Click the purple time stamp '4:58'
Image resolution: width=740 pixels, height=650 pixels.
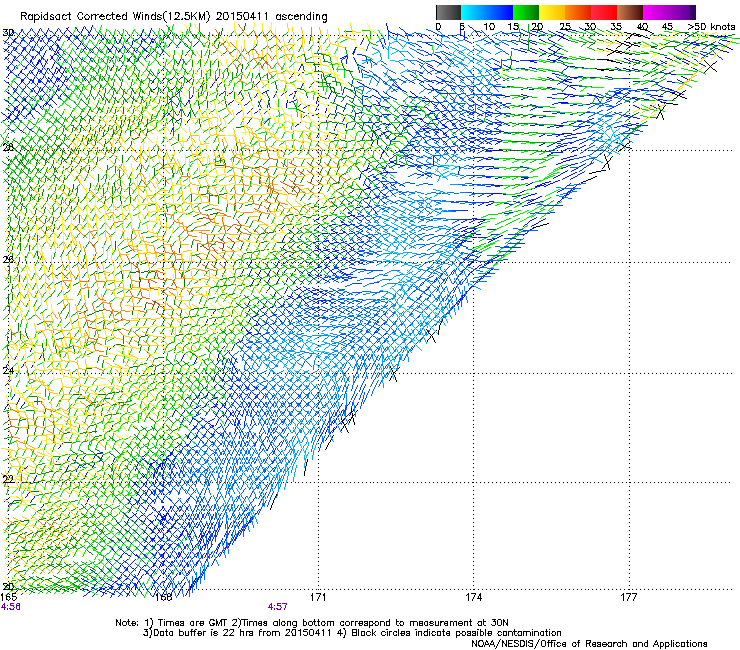click(11, 607)
